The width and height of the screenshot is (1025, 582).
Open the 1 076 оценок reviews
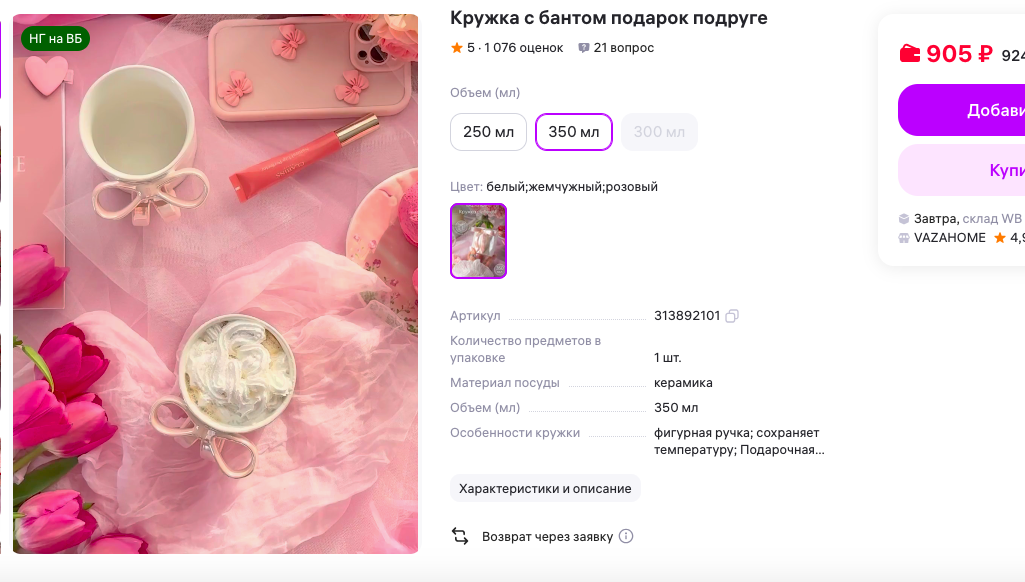(x=524, y=48)
